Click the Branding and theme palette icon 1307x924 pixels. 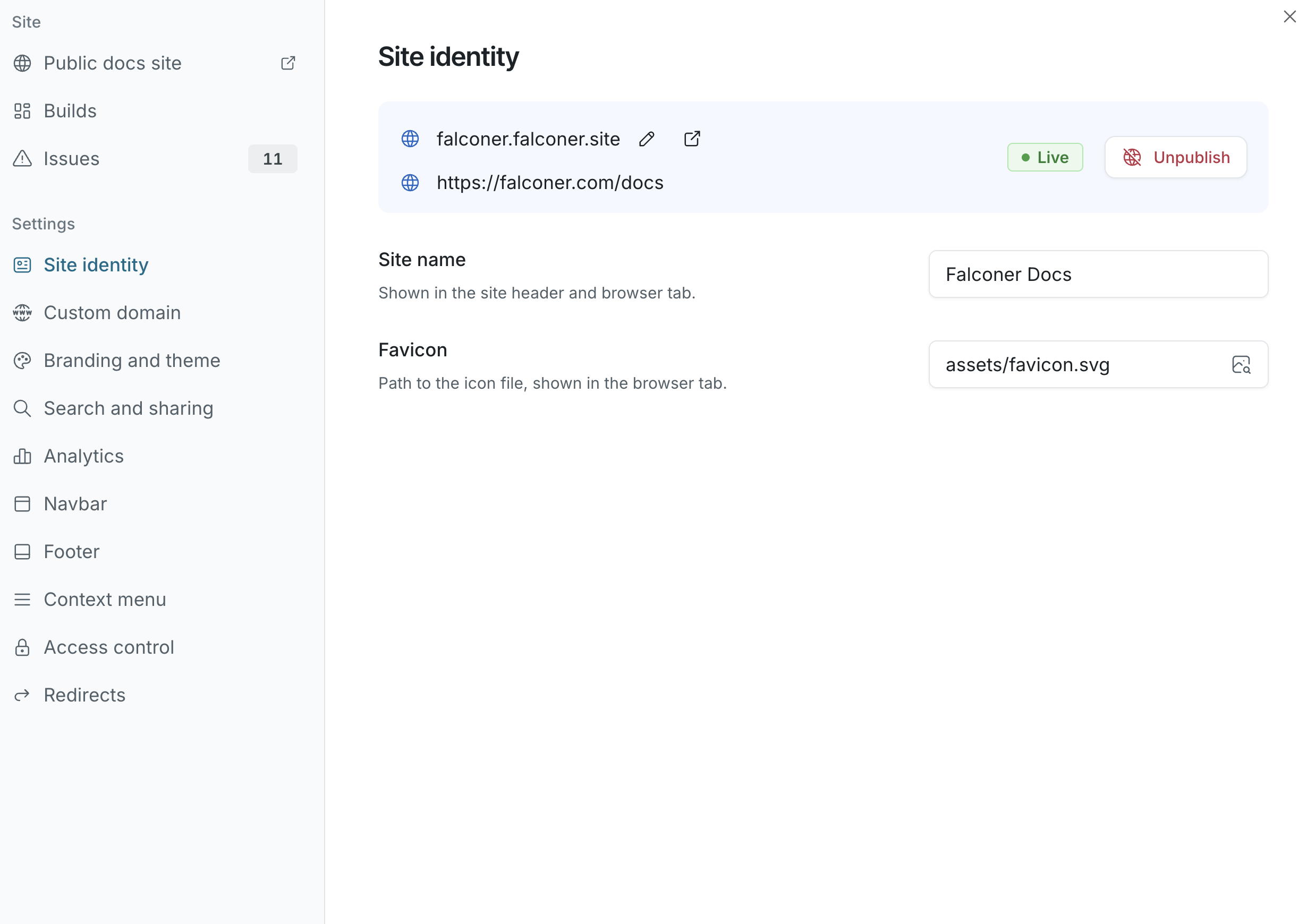click(x=22, y=361)
